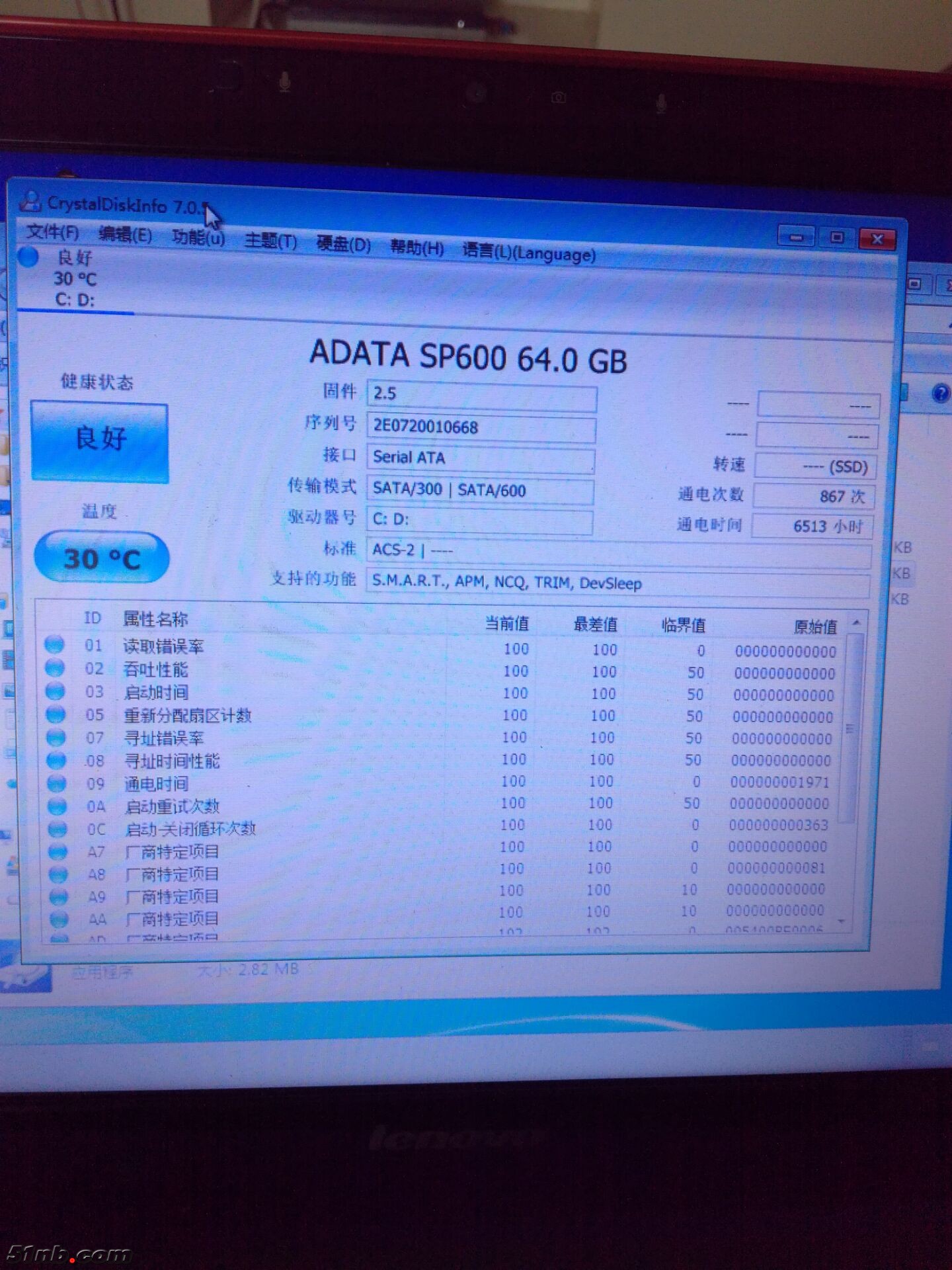Click raw value 000000001971 for attribute 09

[x=779, y=782]
